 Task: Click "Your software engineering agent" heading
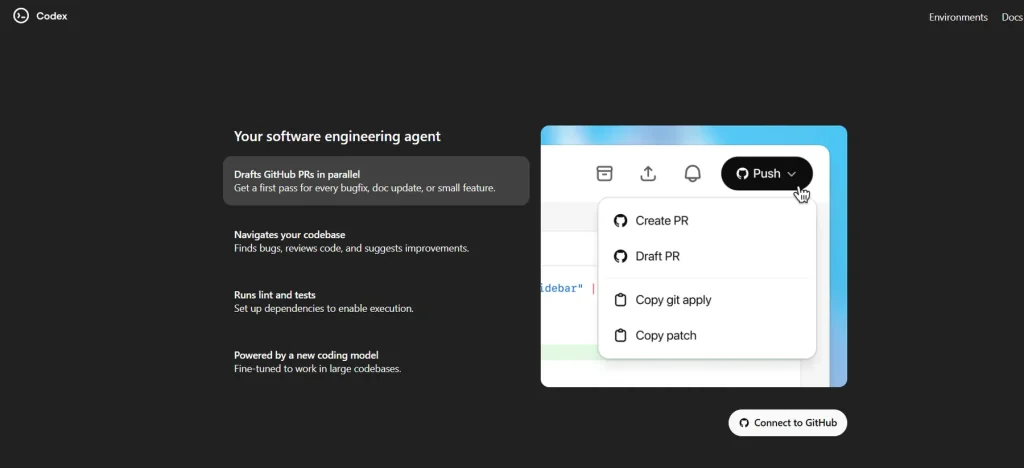pos(337,136)
